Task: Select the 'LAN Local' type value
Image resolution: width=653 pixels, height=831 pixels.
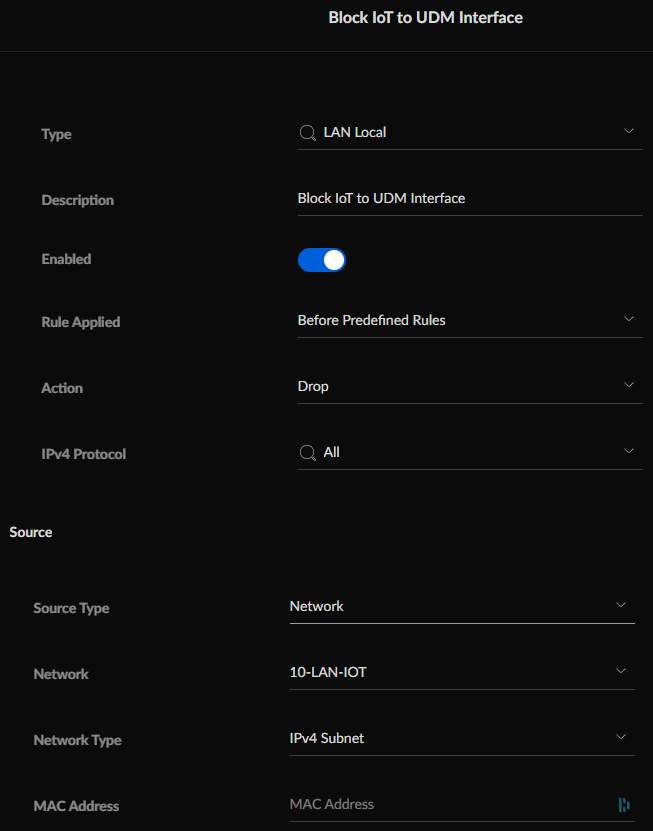Action: point(355,132)
